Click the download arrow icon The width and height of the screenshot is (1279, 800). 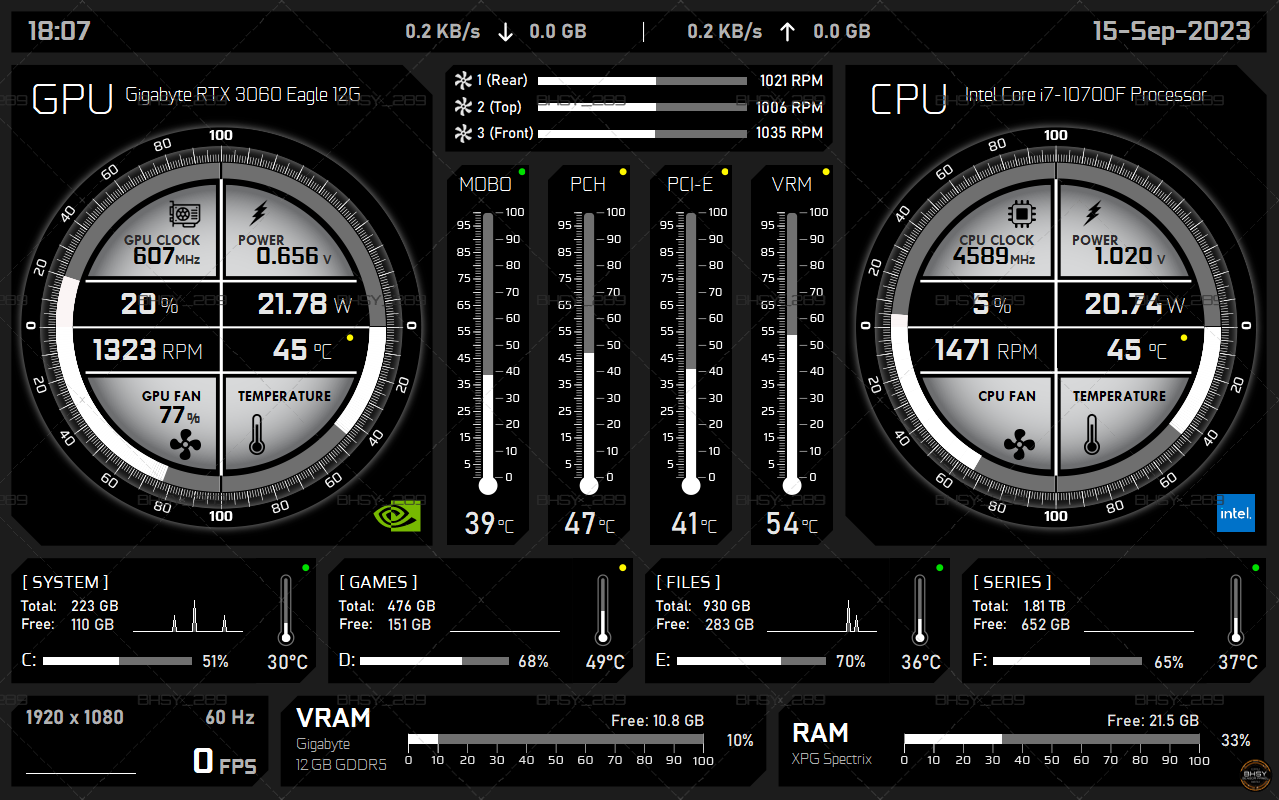[x=505, y=32]
